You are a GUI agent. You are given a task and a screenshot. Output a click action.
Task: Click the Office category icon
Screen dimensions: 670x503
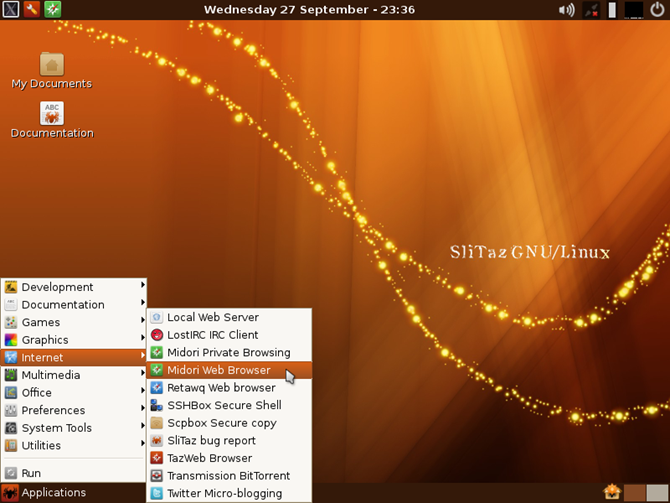coord(11,392)
